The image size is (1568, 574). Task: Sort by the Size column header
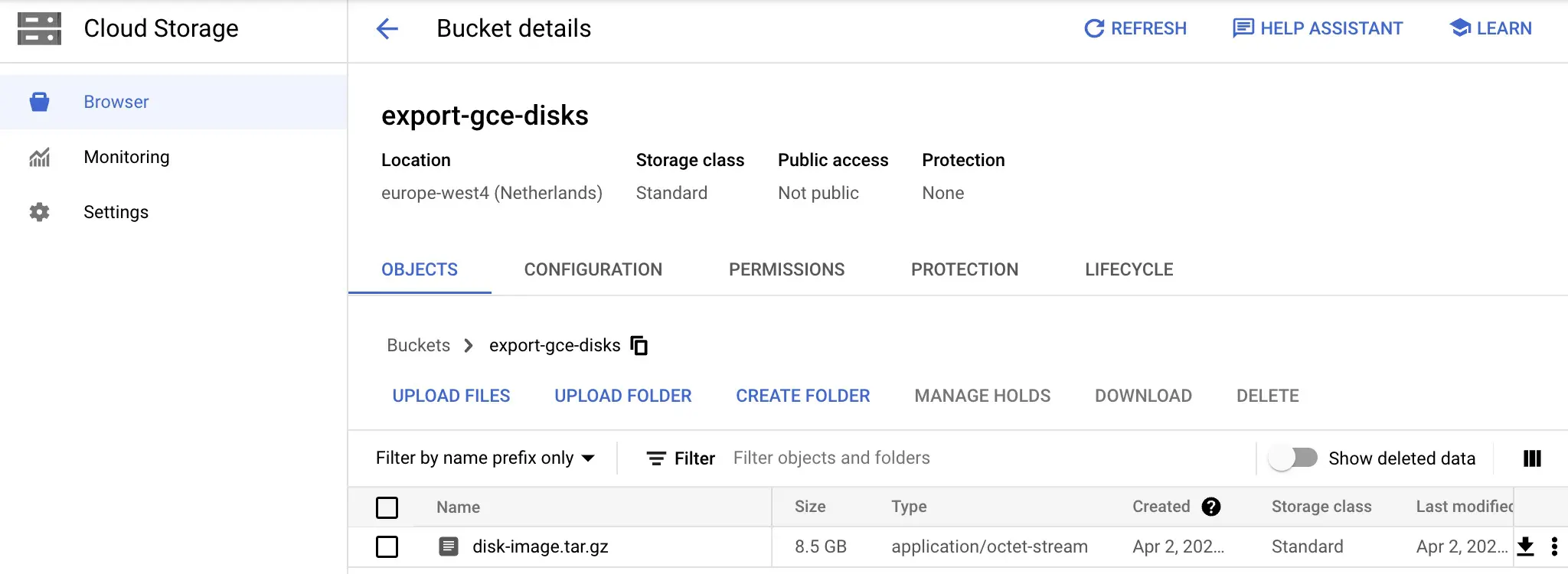tap(810, 507)
